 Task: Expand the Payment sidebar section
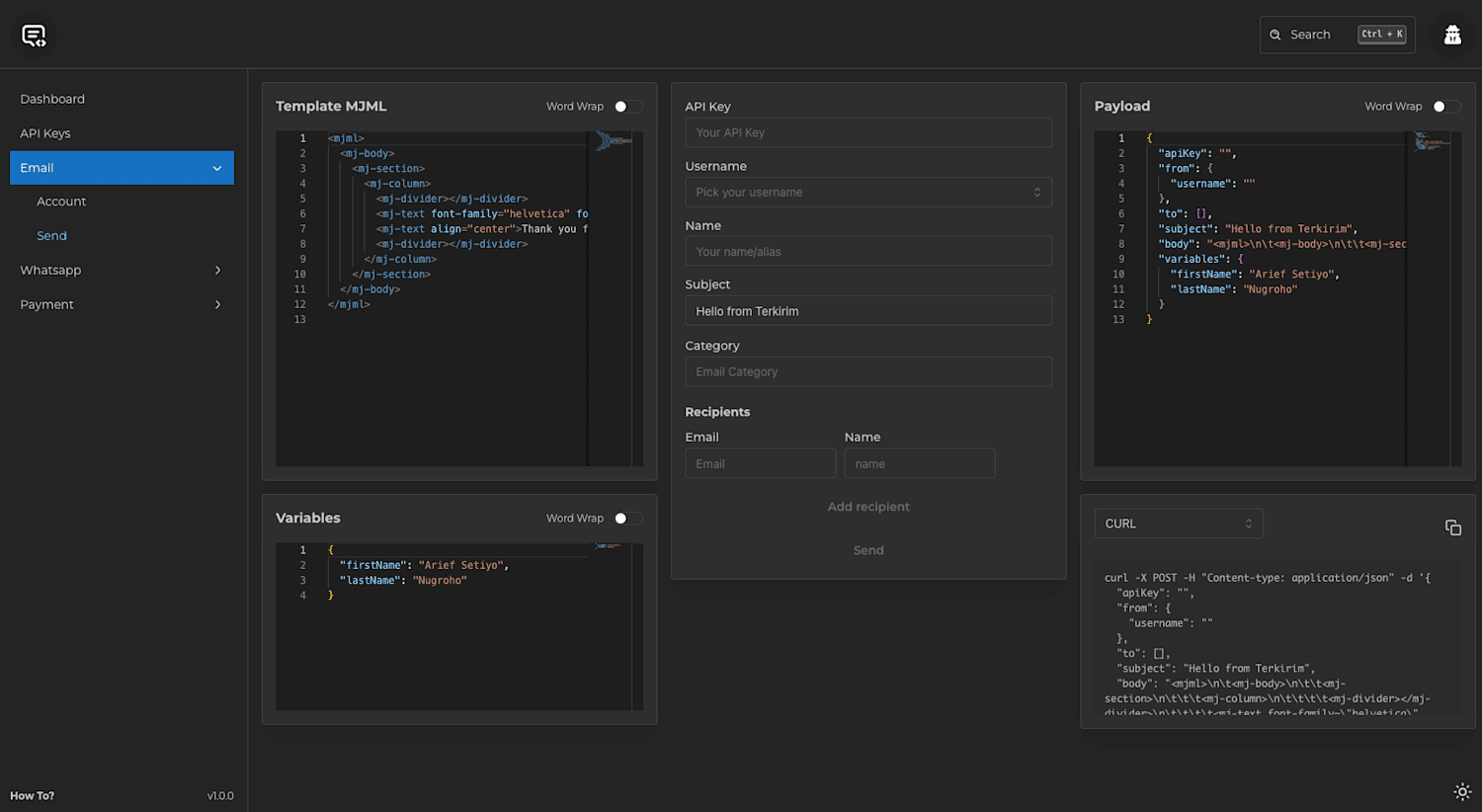pyautogui.click(x=122, y=304)
